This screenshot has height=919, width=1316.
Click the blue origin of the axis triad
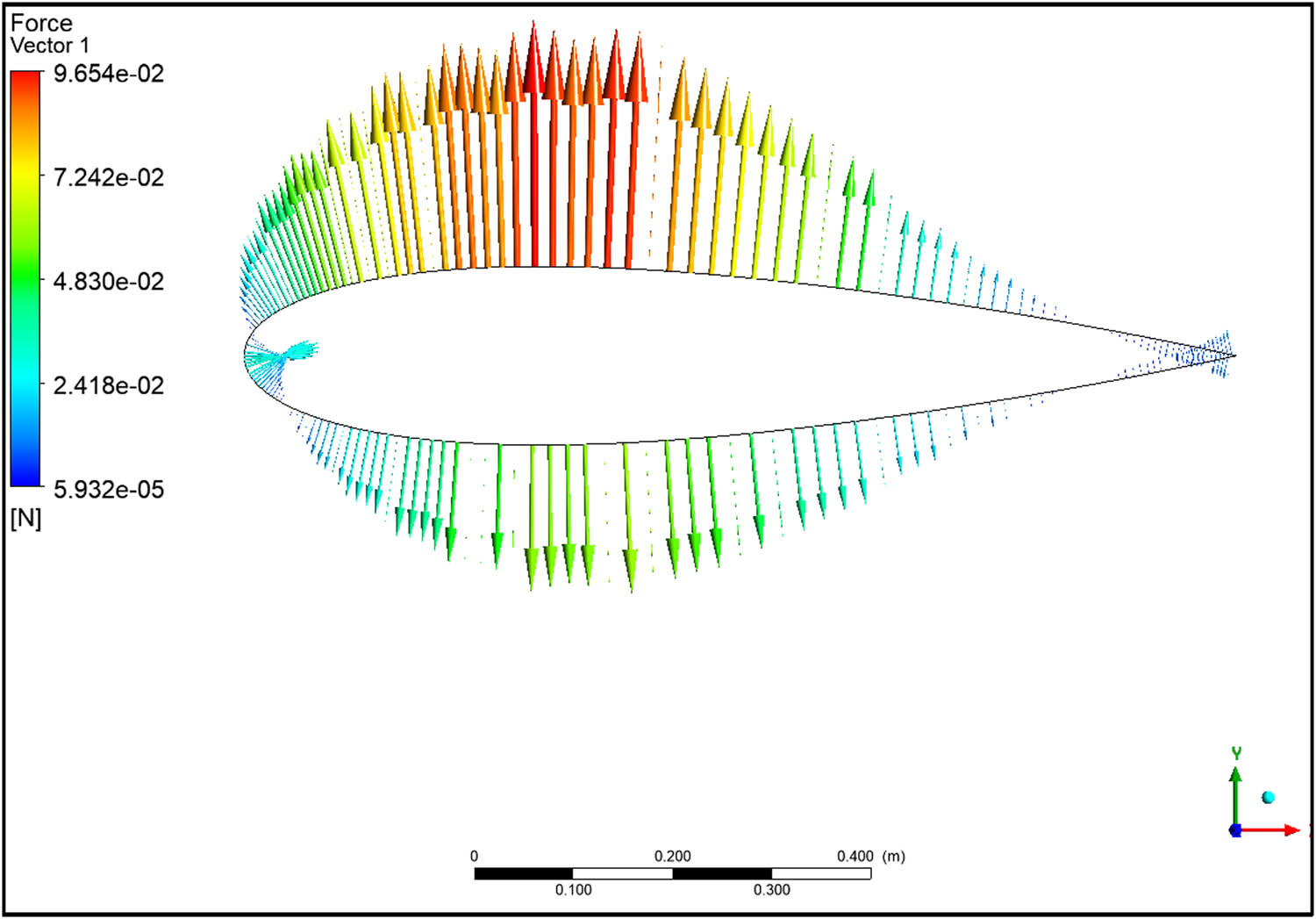[x=1235, y=830]
